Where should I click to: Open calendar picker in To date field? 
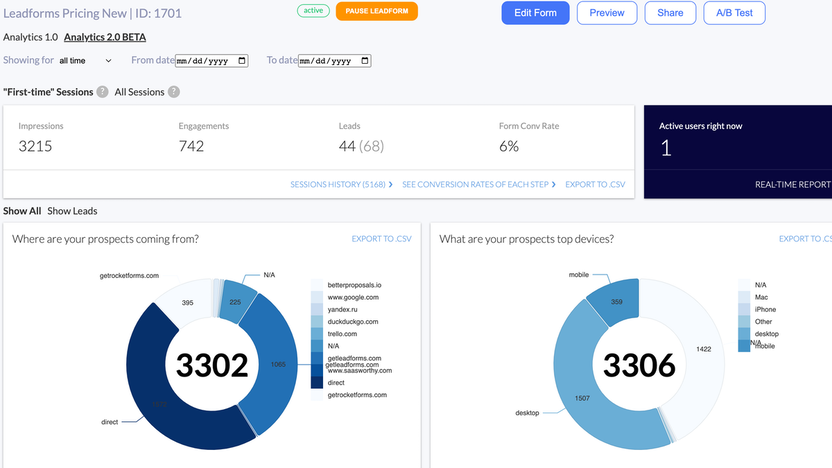coord(362,61)
